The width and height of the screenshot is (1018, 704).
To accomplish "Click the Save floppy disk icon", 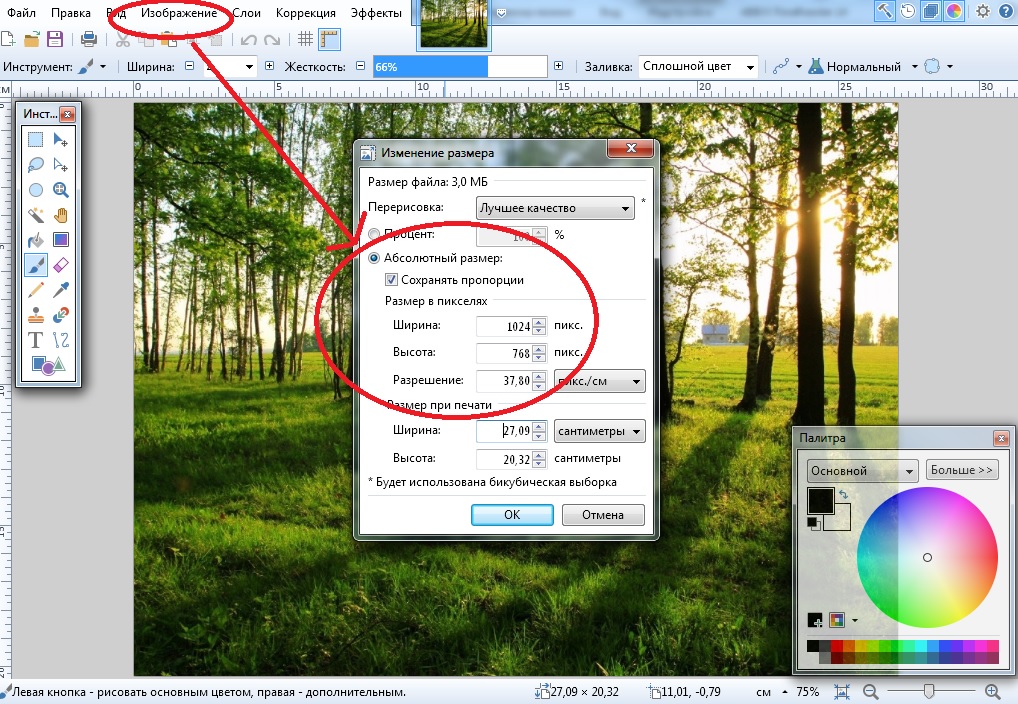I will tap(56, 39).
